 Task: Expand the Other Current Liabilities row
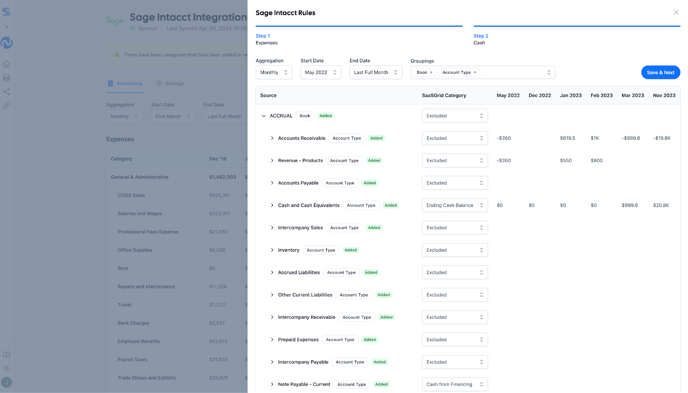pyautogui.click(x=272, y=295)
